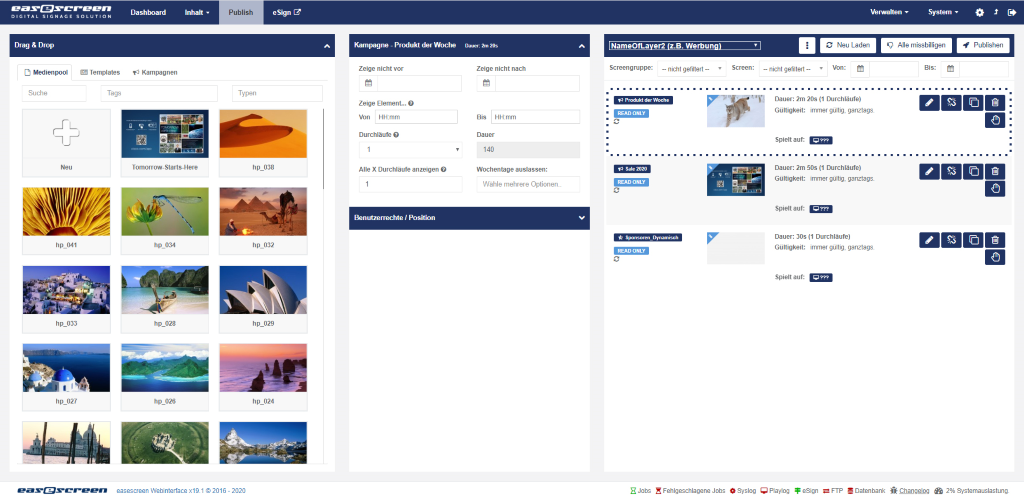Click the hand icon on Produkt der Woche
This screenshot has height=500, width=1024.
pos(994,121)
